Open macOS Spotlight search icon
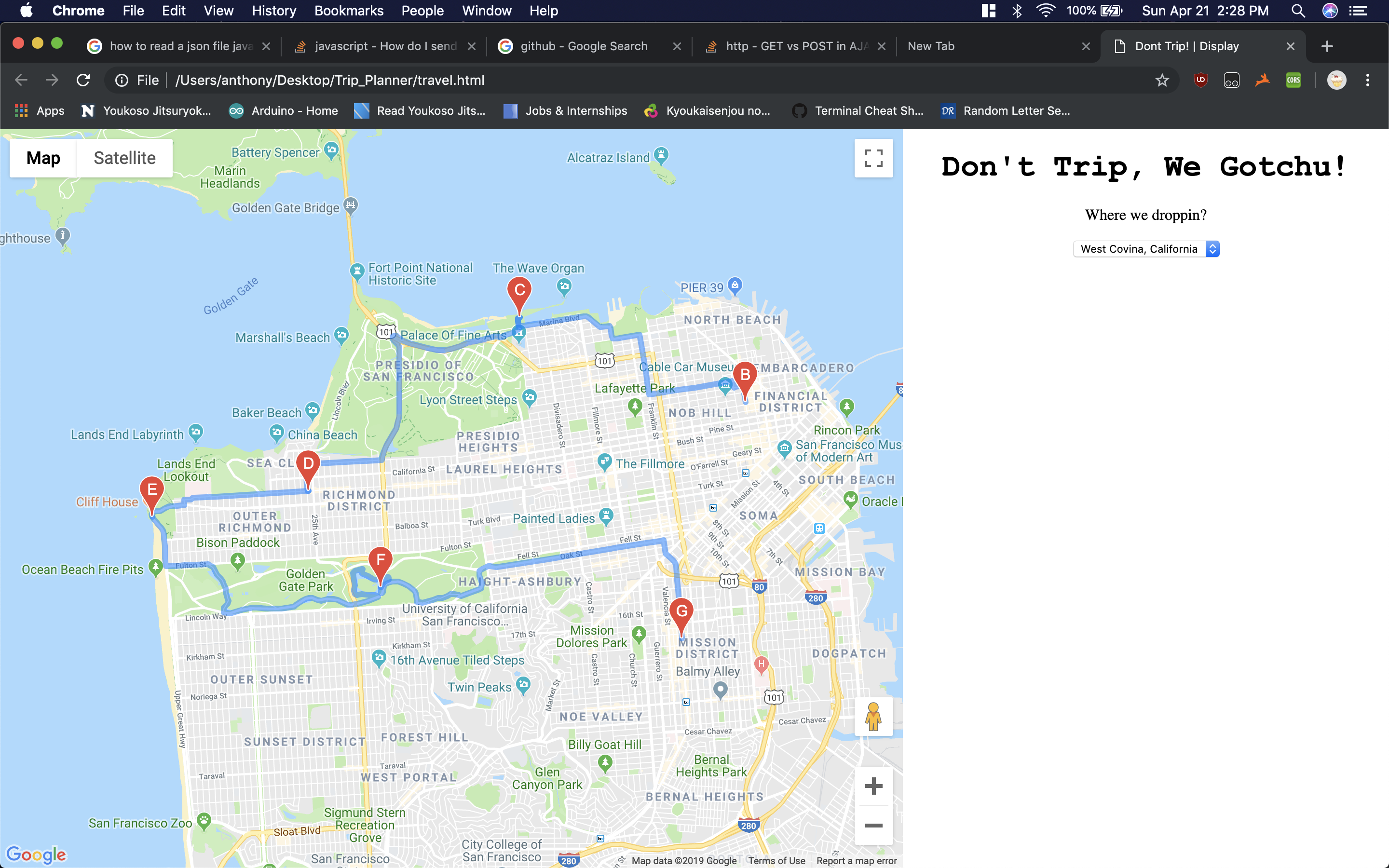The image size is (1389, 868). tap(1298, 10)
